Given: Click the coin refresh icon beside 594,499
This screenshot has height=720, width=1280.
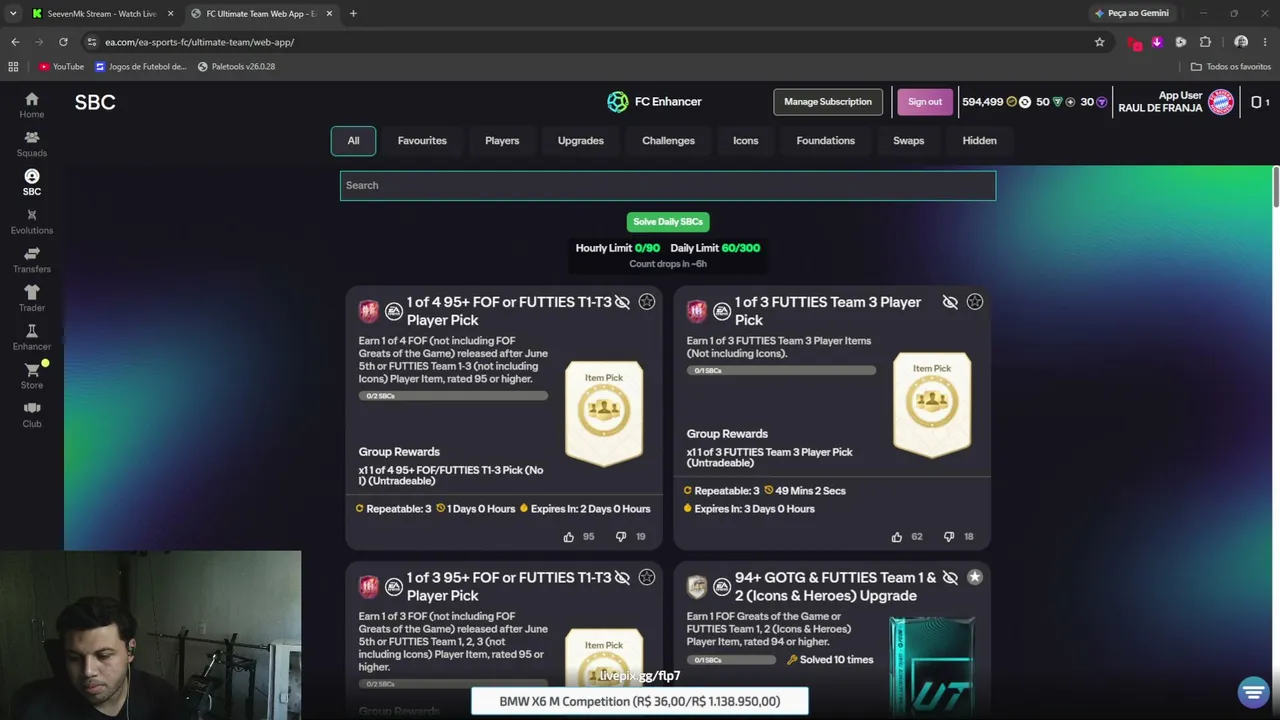Looking at the screenshot, I should pos(1024,102).
